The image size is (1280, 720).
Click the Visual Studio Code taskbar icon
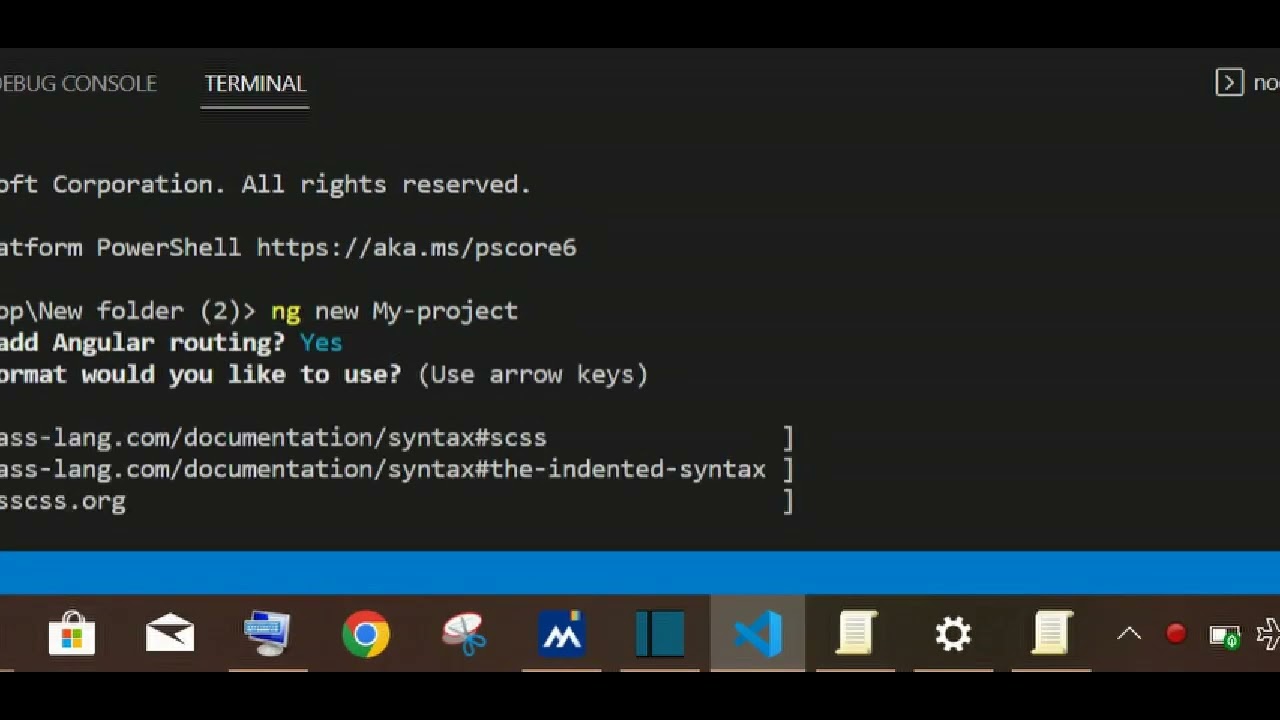[x=758, y=634]
